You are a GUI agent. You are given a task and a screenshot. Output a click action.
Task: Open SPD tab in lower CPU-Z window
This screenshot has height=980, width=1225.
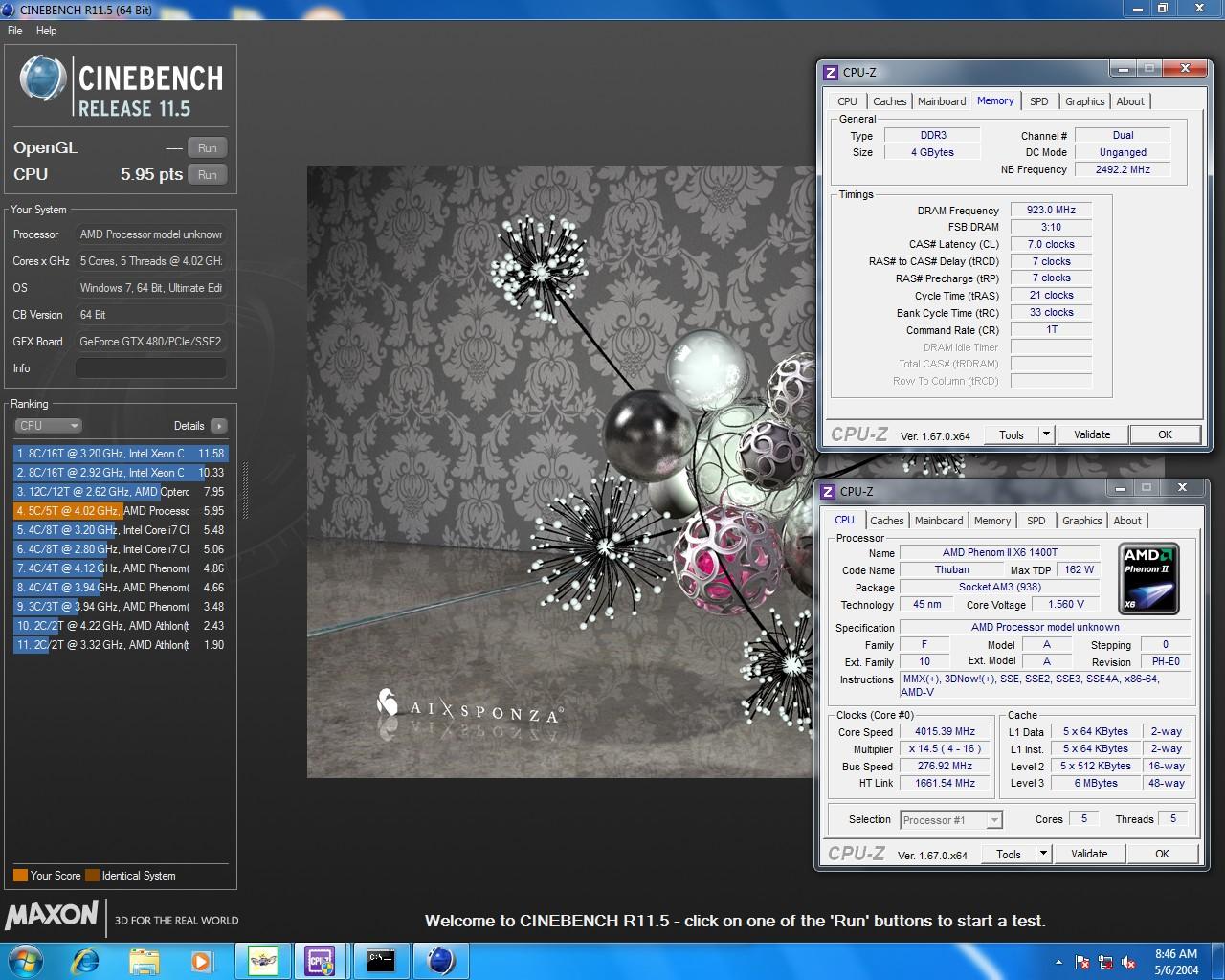click(1036, 521)
